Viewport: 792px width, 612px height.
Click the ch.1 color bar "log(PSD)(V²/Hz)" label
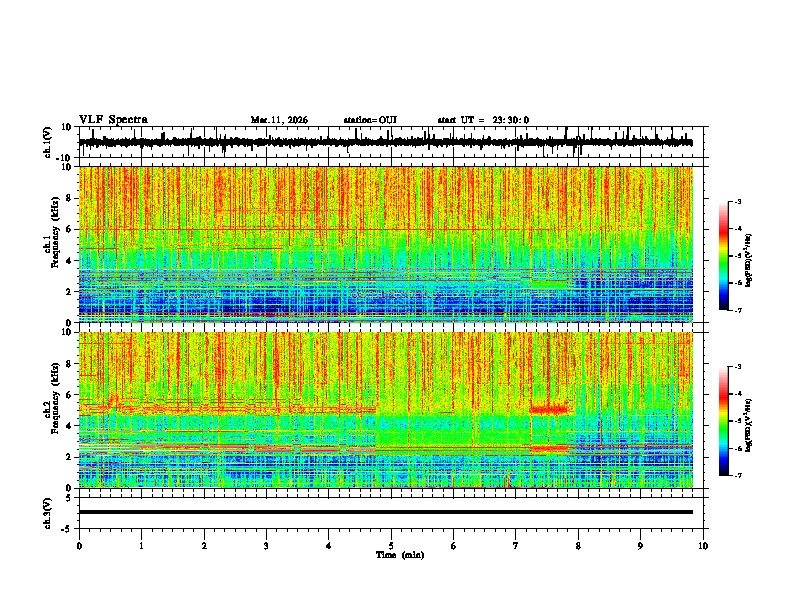(x=749, y=261)
